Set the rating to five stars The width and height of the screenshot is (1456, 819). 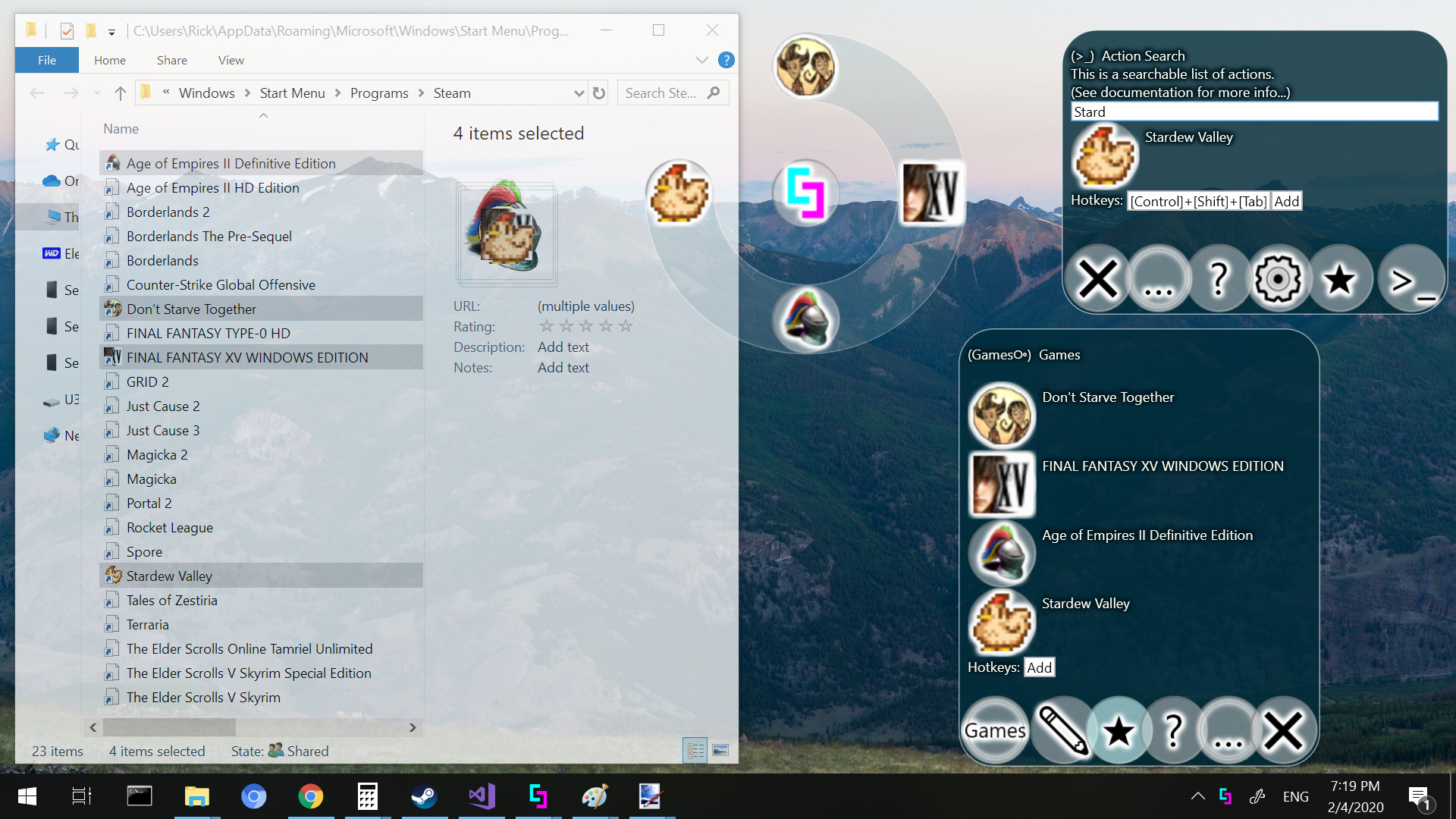click(625, 325)
